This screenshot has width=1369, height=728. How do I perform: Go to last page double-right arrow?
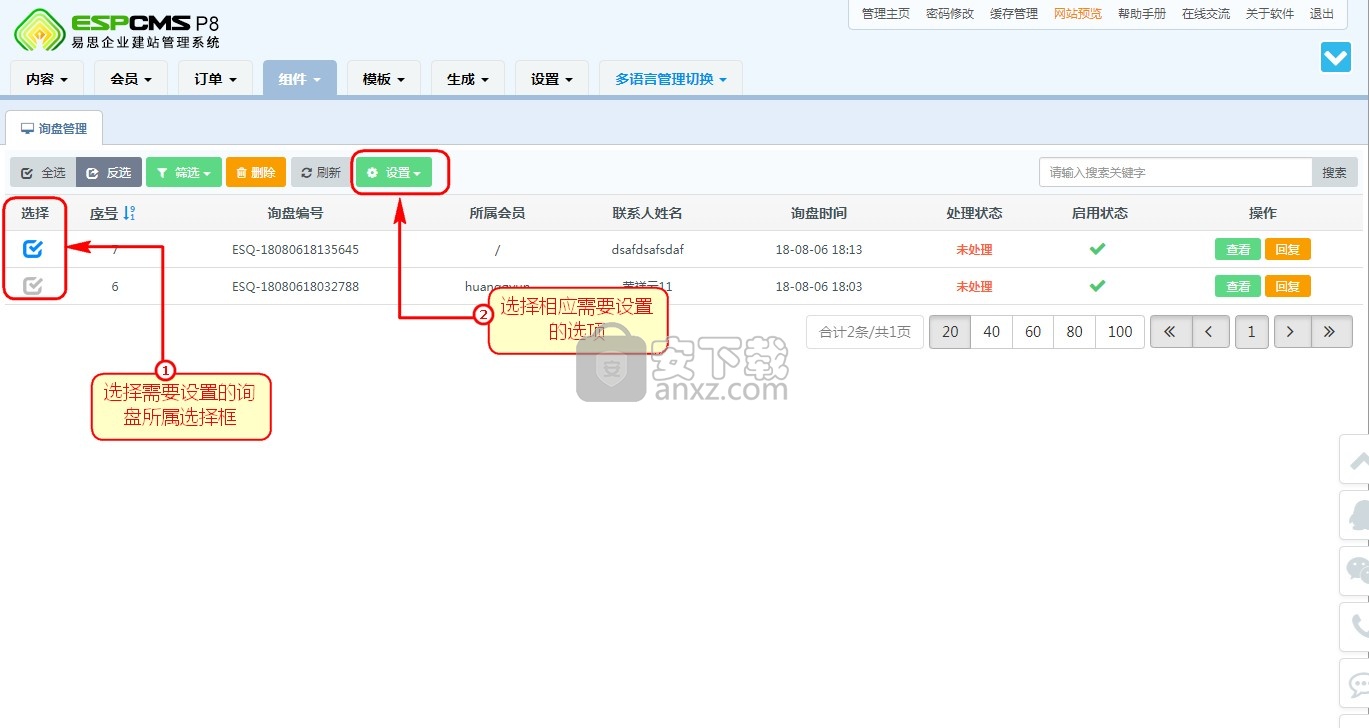tap(1331, 332)
